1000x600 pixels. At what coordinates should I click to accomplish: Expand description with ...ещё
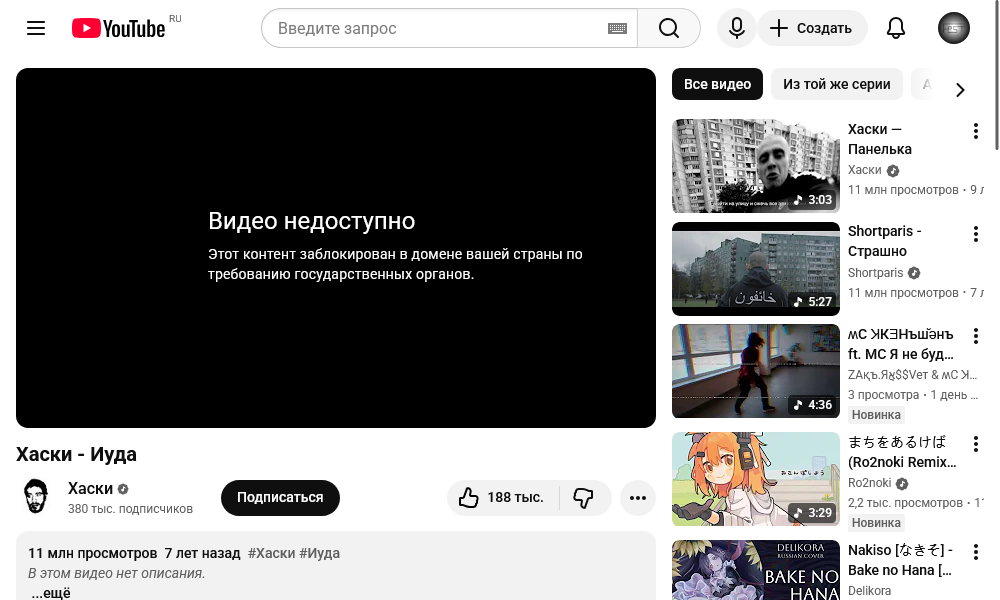click(51, 592)
